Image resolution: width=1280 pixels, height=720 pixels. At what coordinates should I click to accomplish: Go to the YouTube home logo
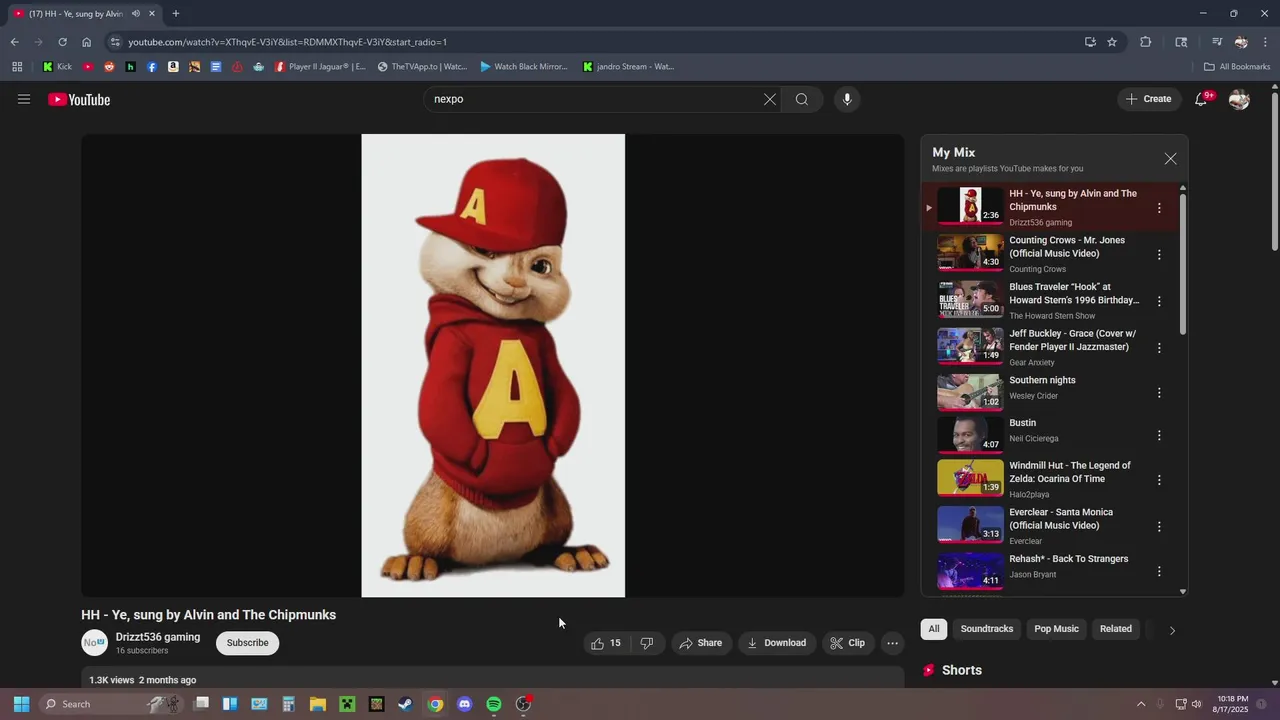[x=79, y=99]
